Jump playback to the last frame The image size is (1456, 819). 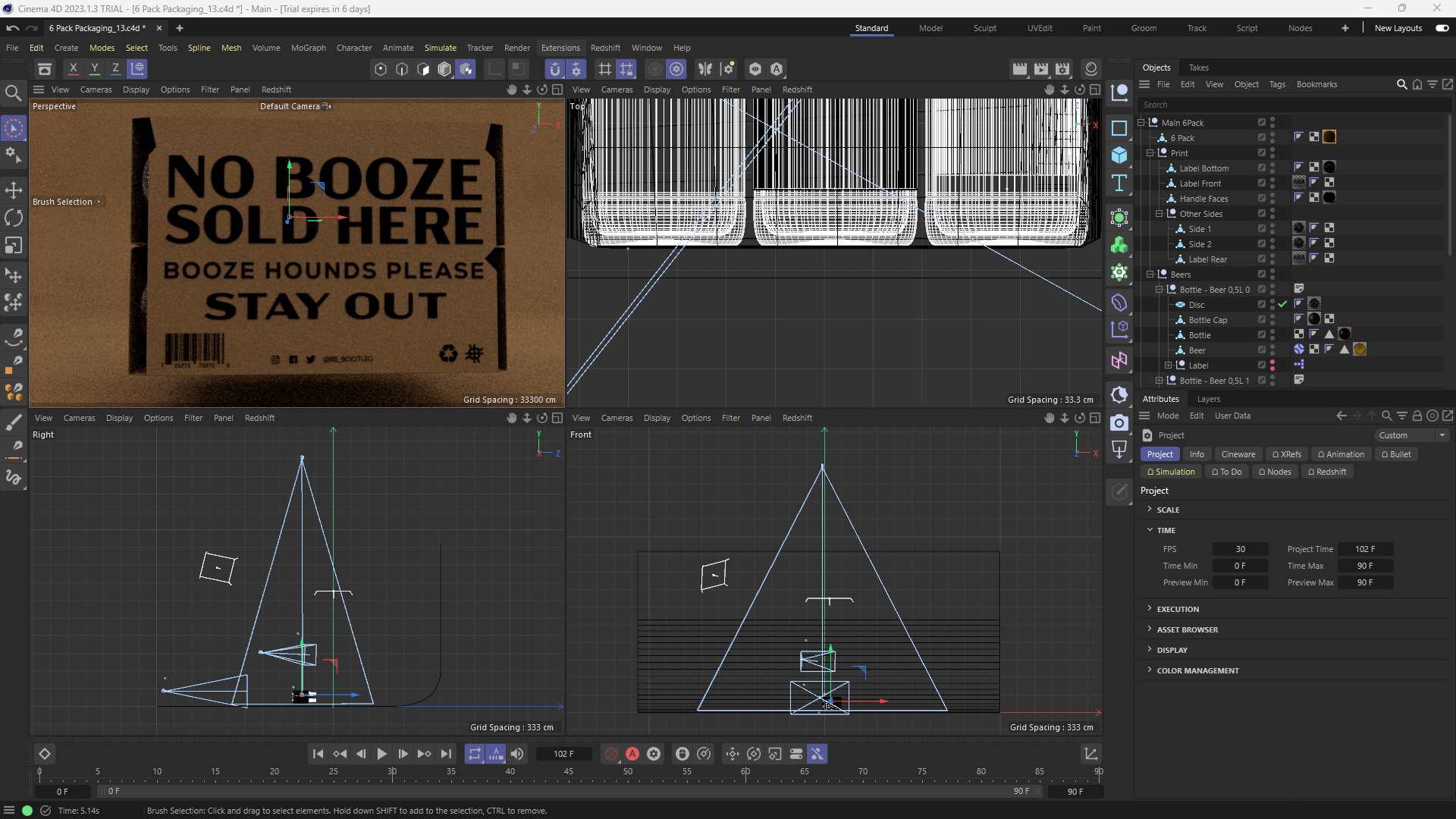[446, 754]
